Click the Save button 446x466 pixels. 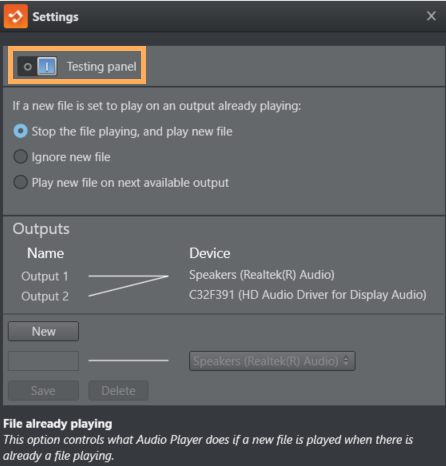click(x=43, y=390)
